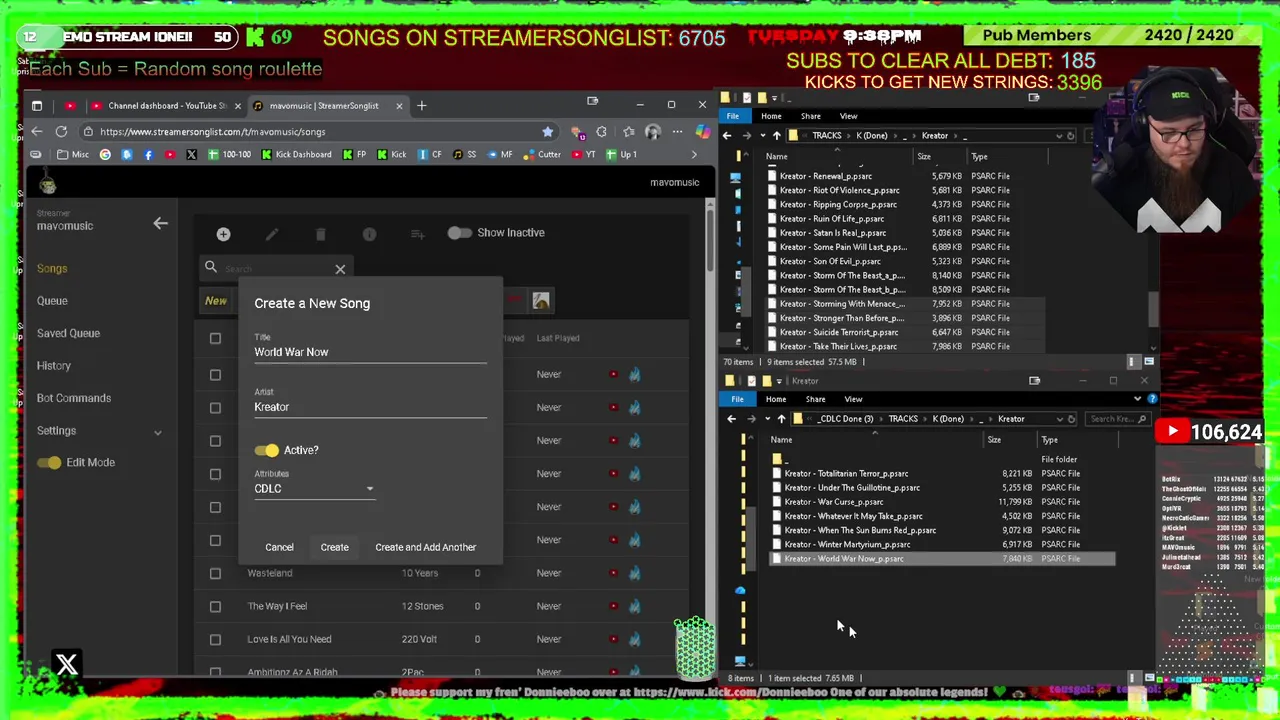
Task: Open View tab in lower Explorer
Action: tap(853, 399)
